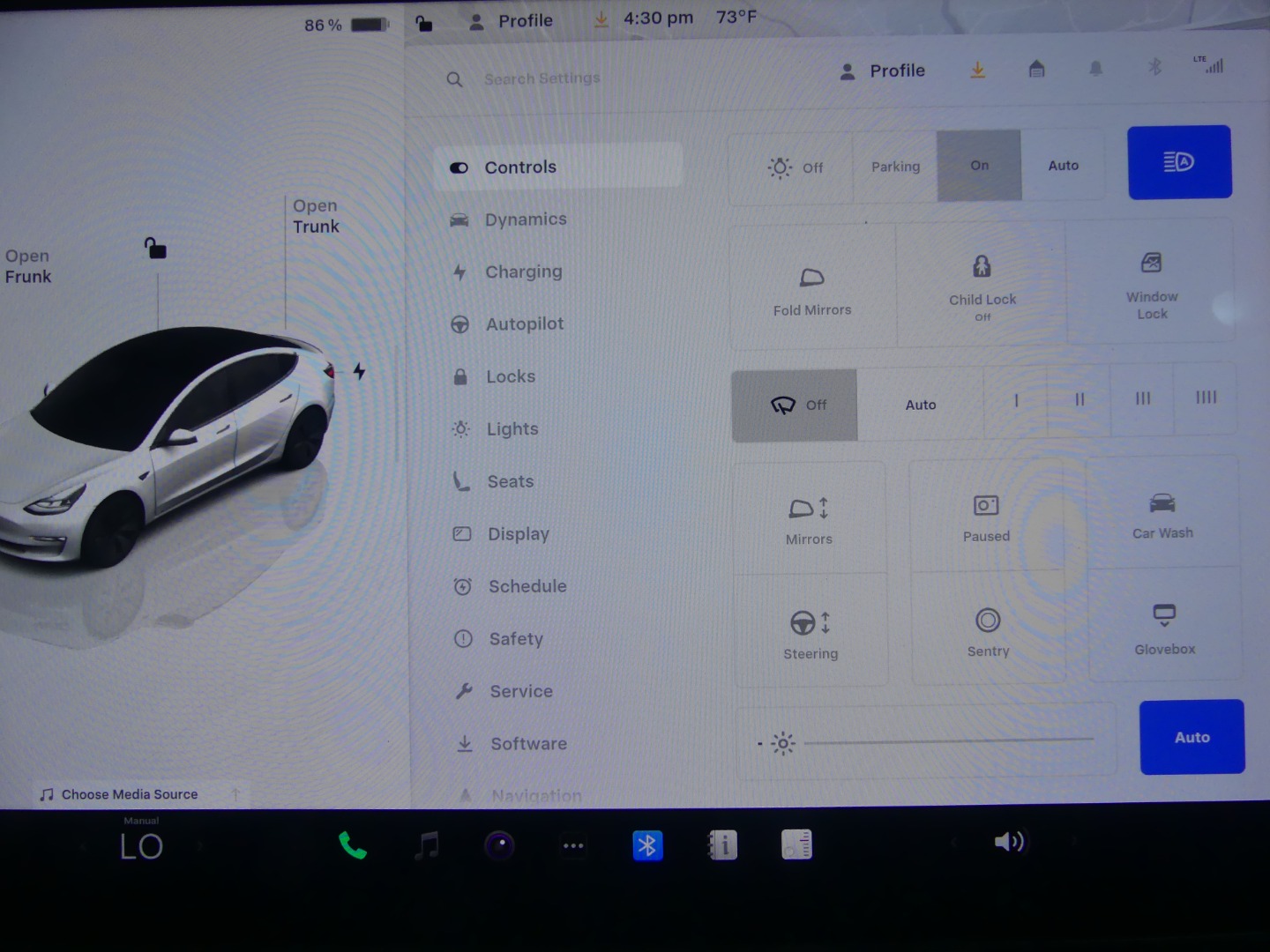The width and height of the screenshot is (1270, 952).
Task: Open the owner's manual info icon
Action: point(722,846)
